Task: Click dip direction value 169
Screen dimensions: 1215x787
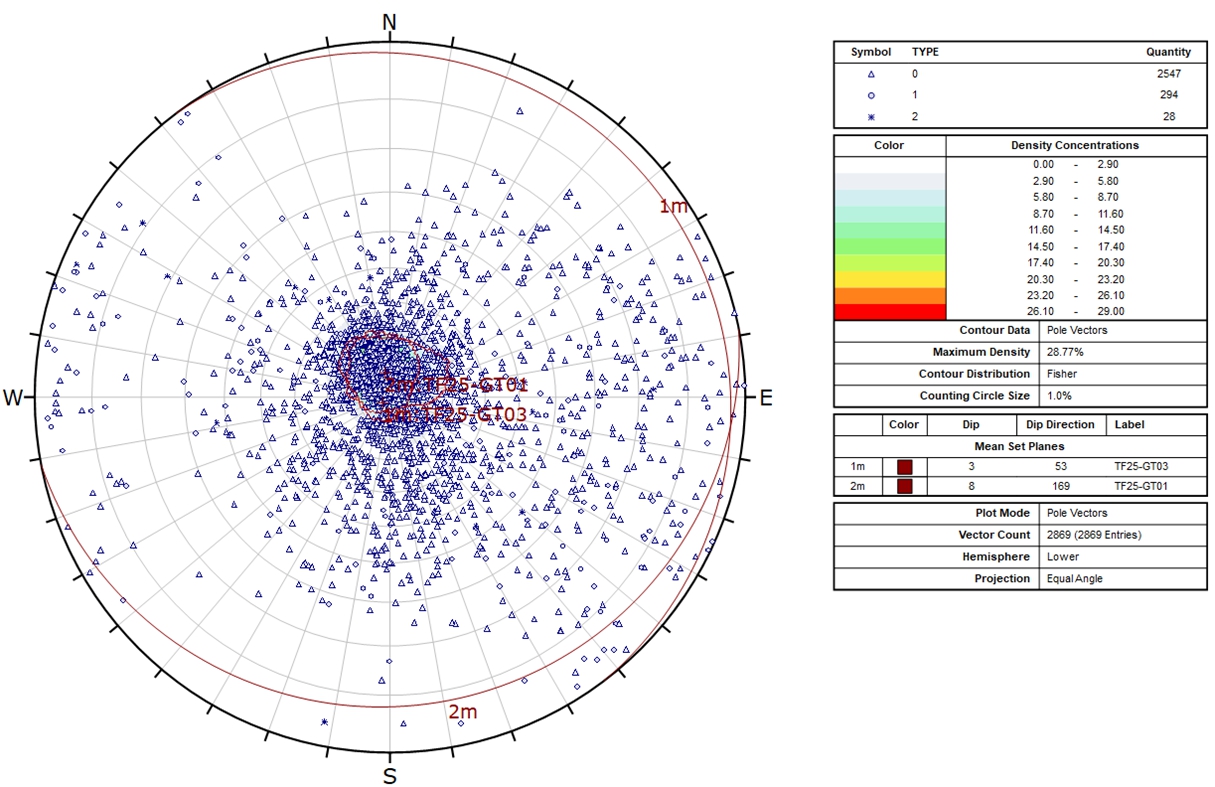Action: pyautogui.click(x=1061, y=487)
